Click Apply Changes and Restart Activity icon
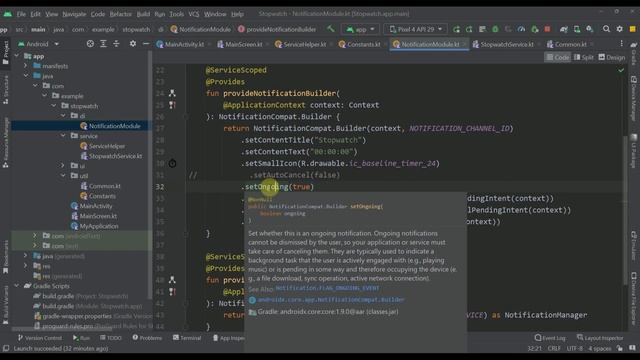This screenshot has height=360, width=640. point(469,29)
